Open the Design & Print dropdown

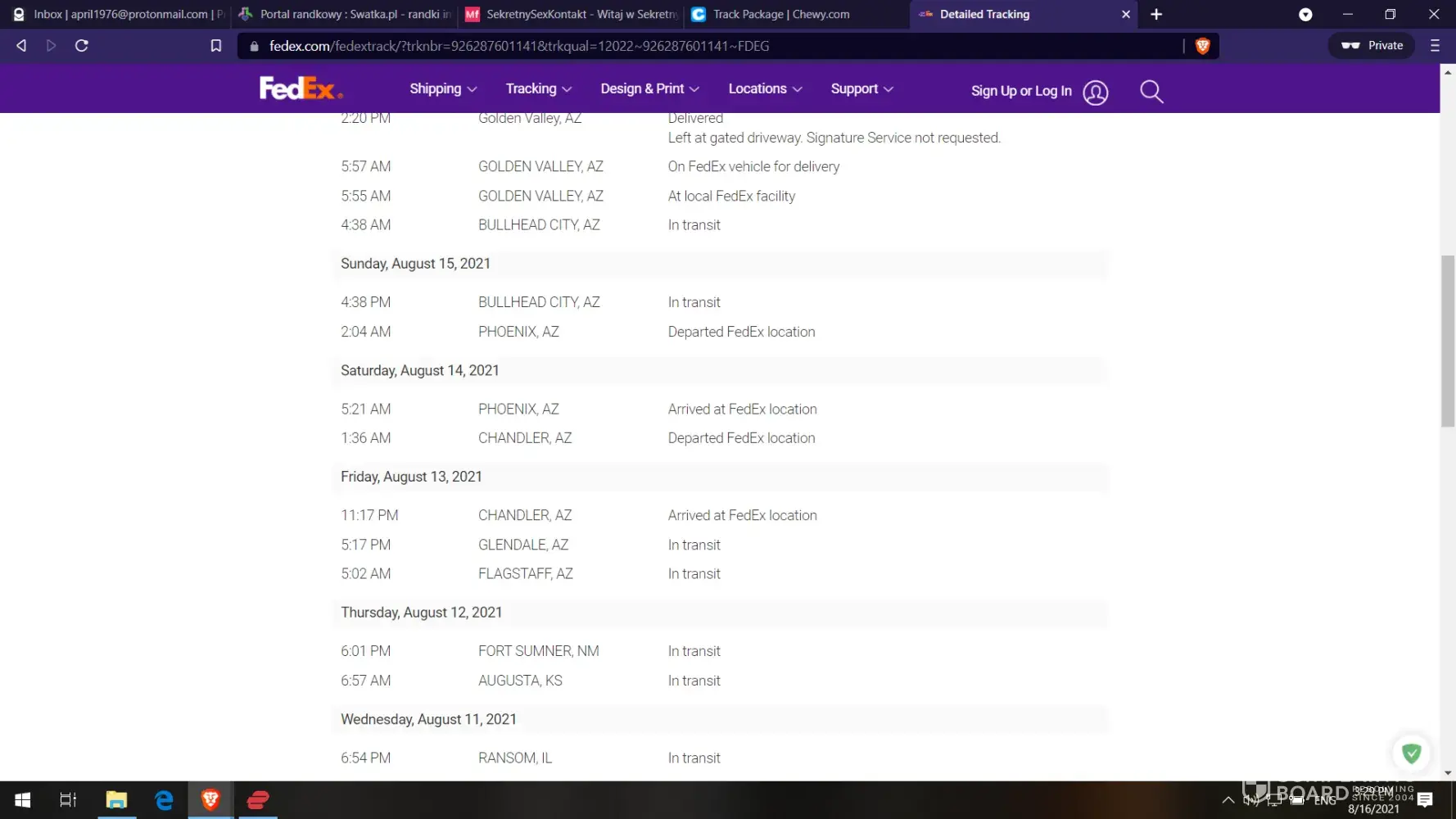[x=649, y=88]
